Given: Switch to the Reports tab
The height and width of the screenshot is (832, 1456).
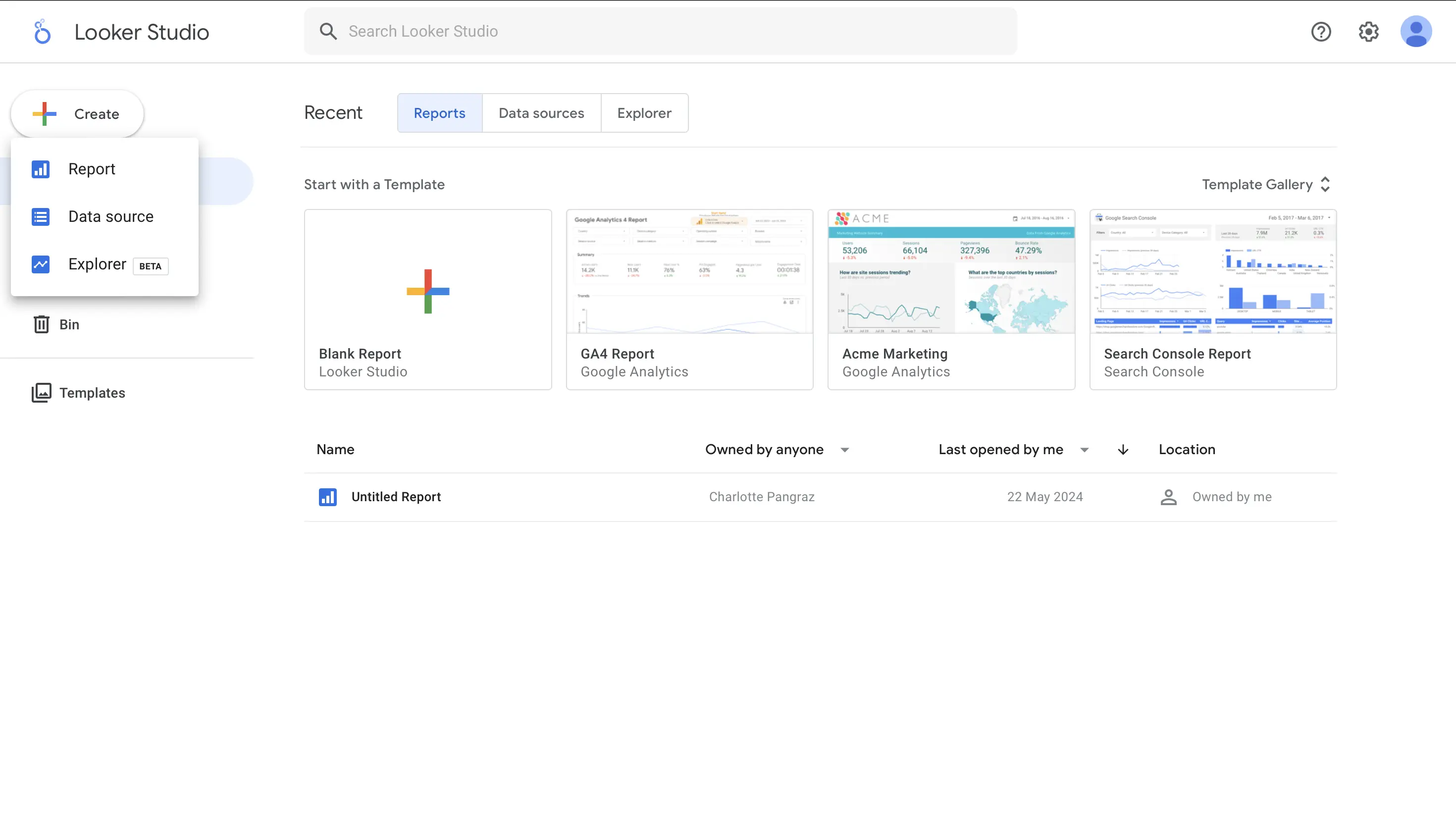Looking at the screenshot, I should coord(439,113).
